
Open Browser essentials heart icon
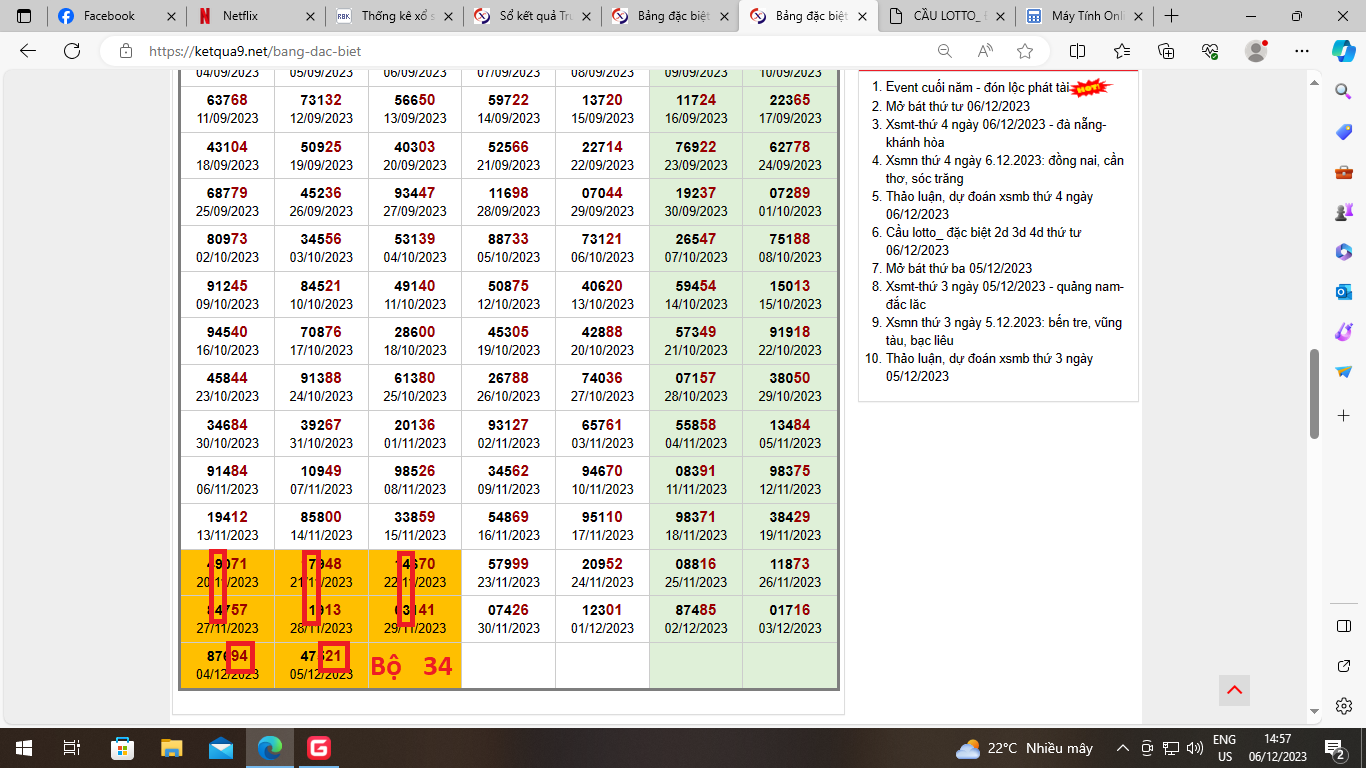(1210, 51)
